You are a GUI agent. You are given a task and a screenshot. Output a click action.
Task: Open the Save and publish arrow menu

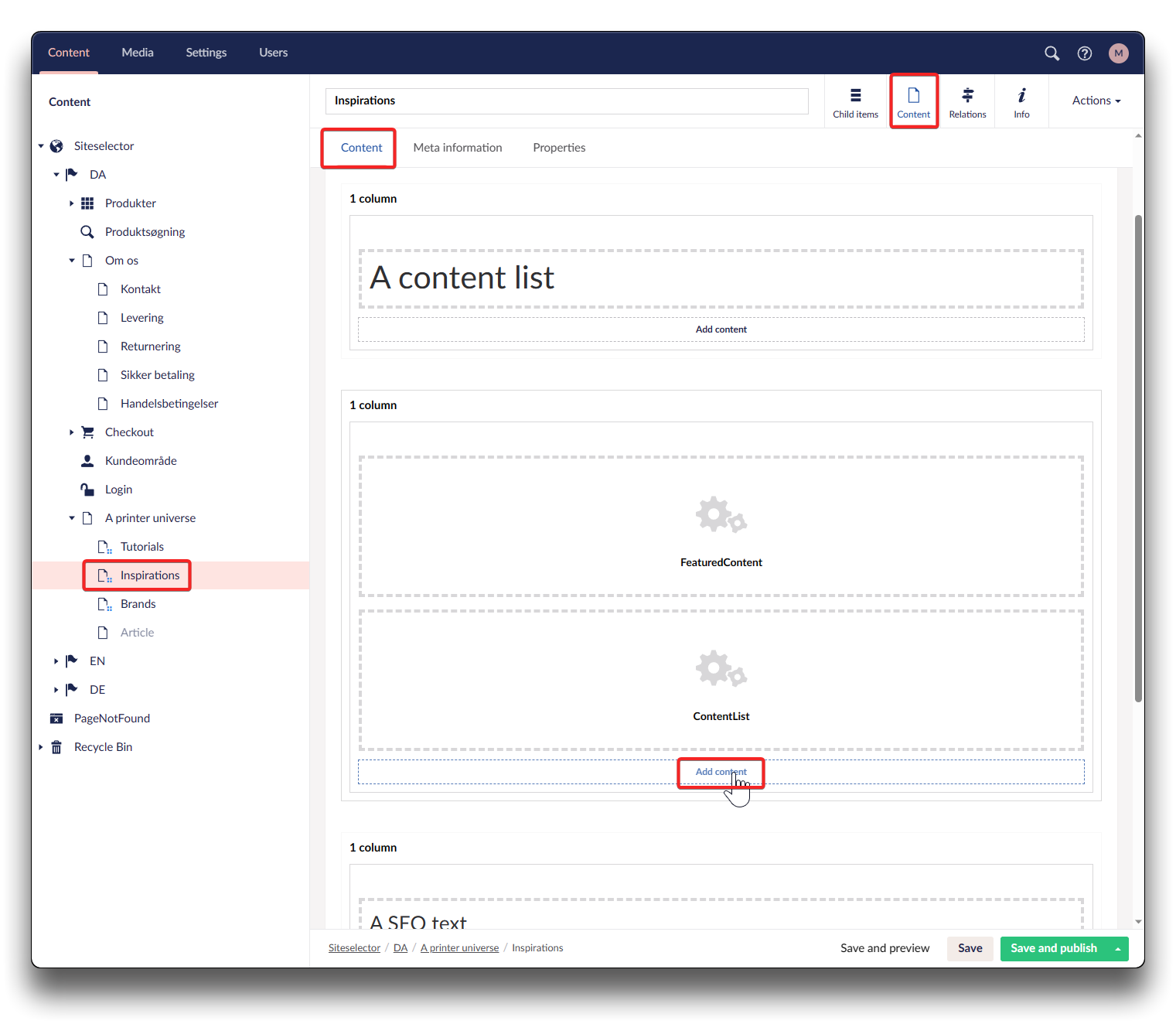1118,949
